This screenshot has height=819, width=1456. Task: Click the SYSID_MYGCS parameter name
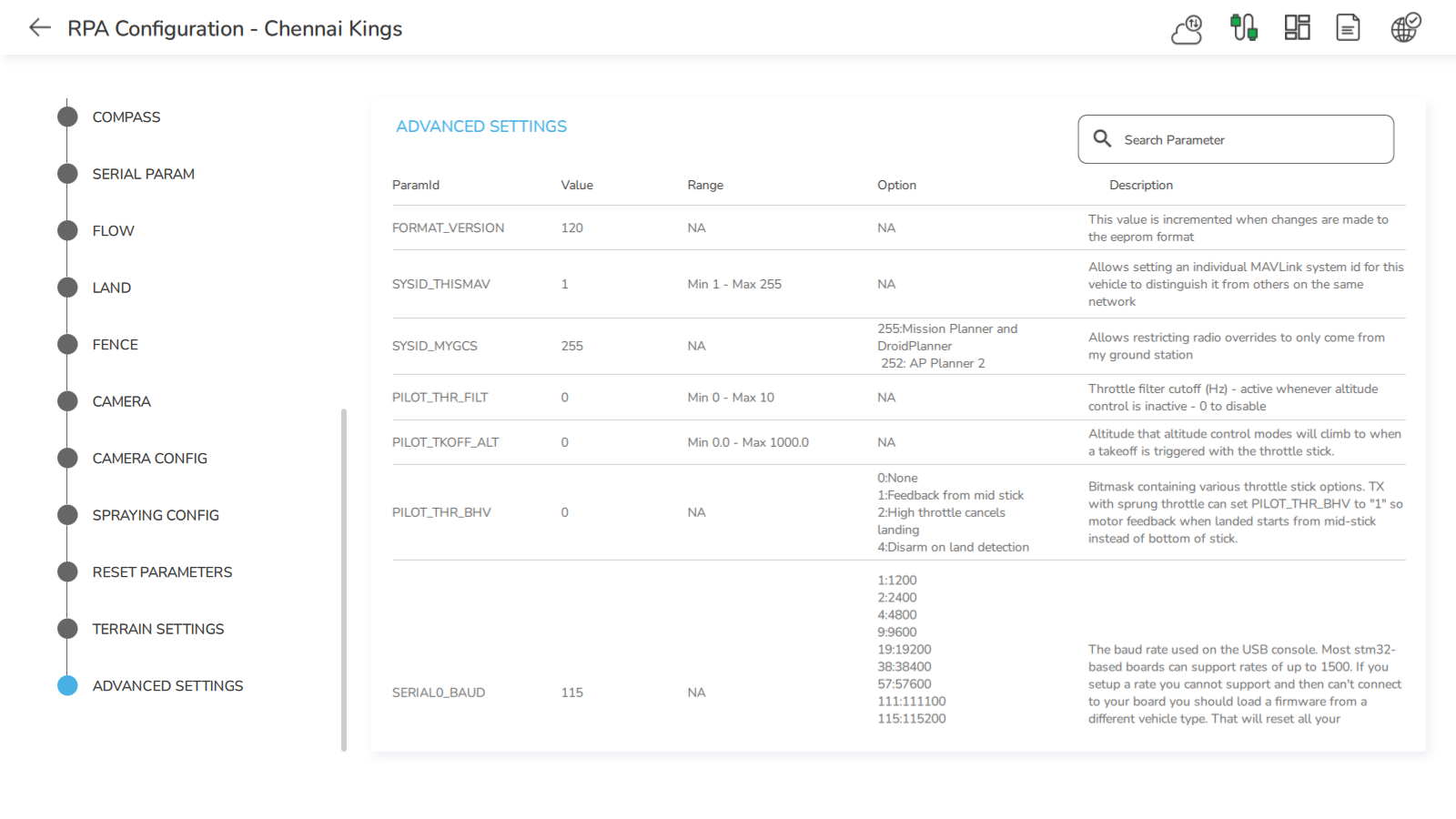(x=434, y=346)
